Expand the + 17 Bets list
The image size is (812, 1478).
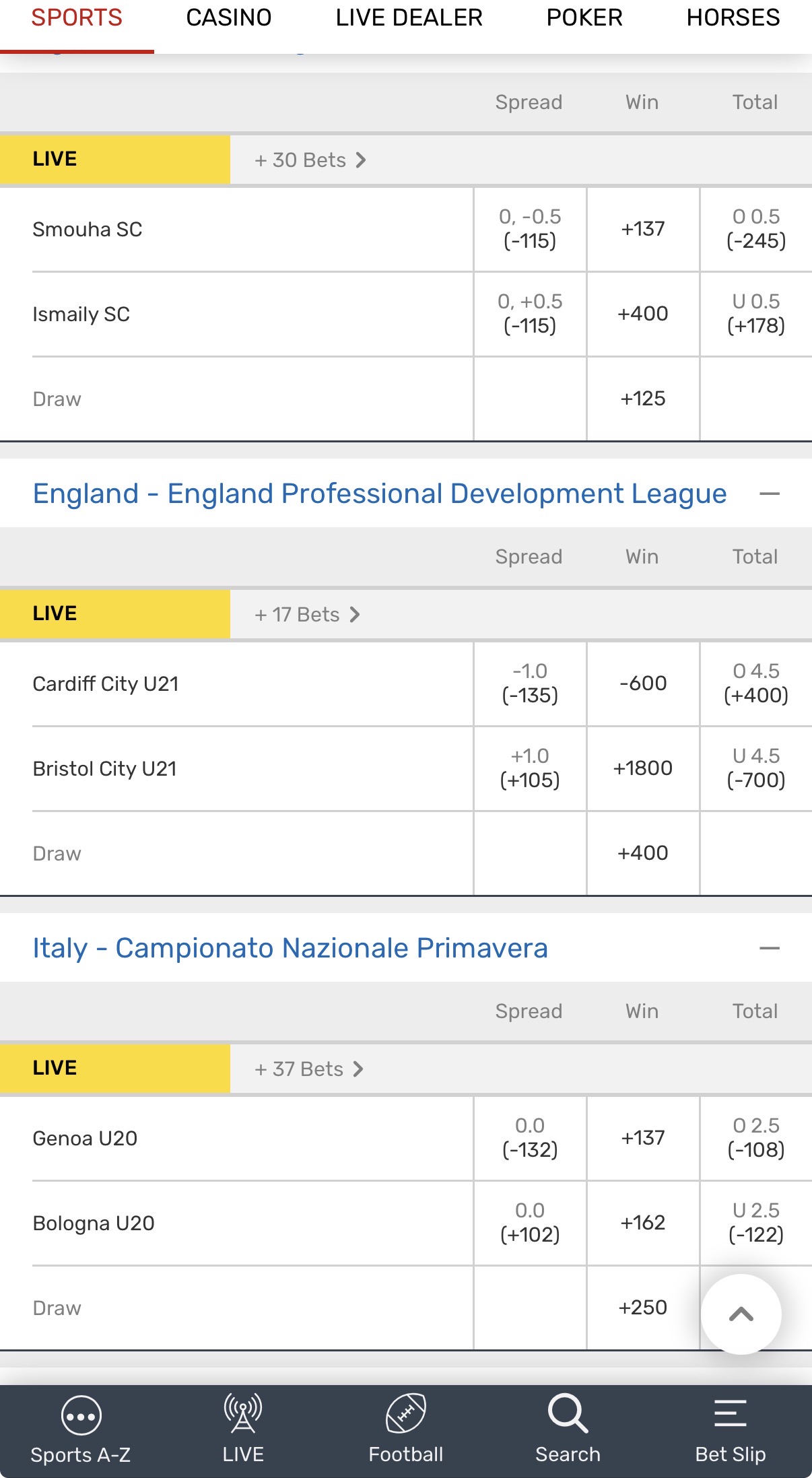coord(307,615)
